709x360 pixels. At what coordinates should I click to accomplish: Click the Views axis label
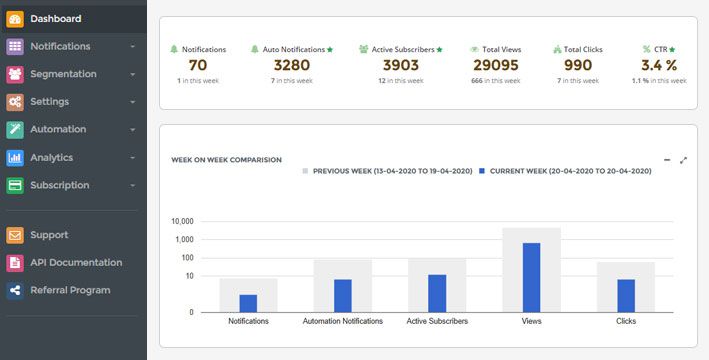point(531,321)
